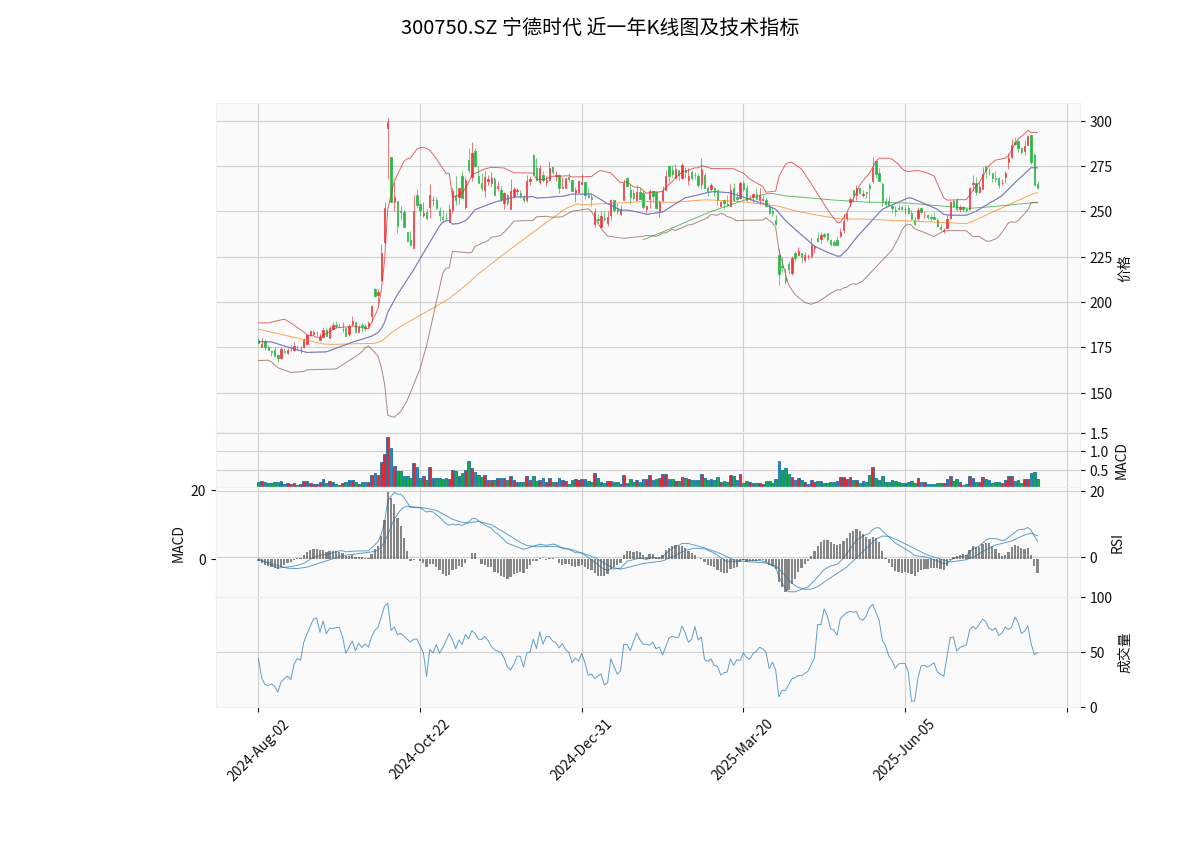1200x862 pixels.
Task: Click the "20" tick on the left axis
Action: click(x=198, y=491)
